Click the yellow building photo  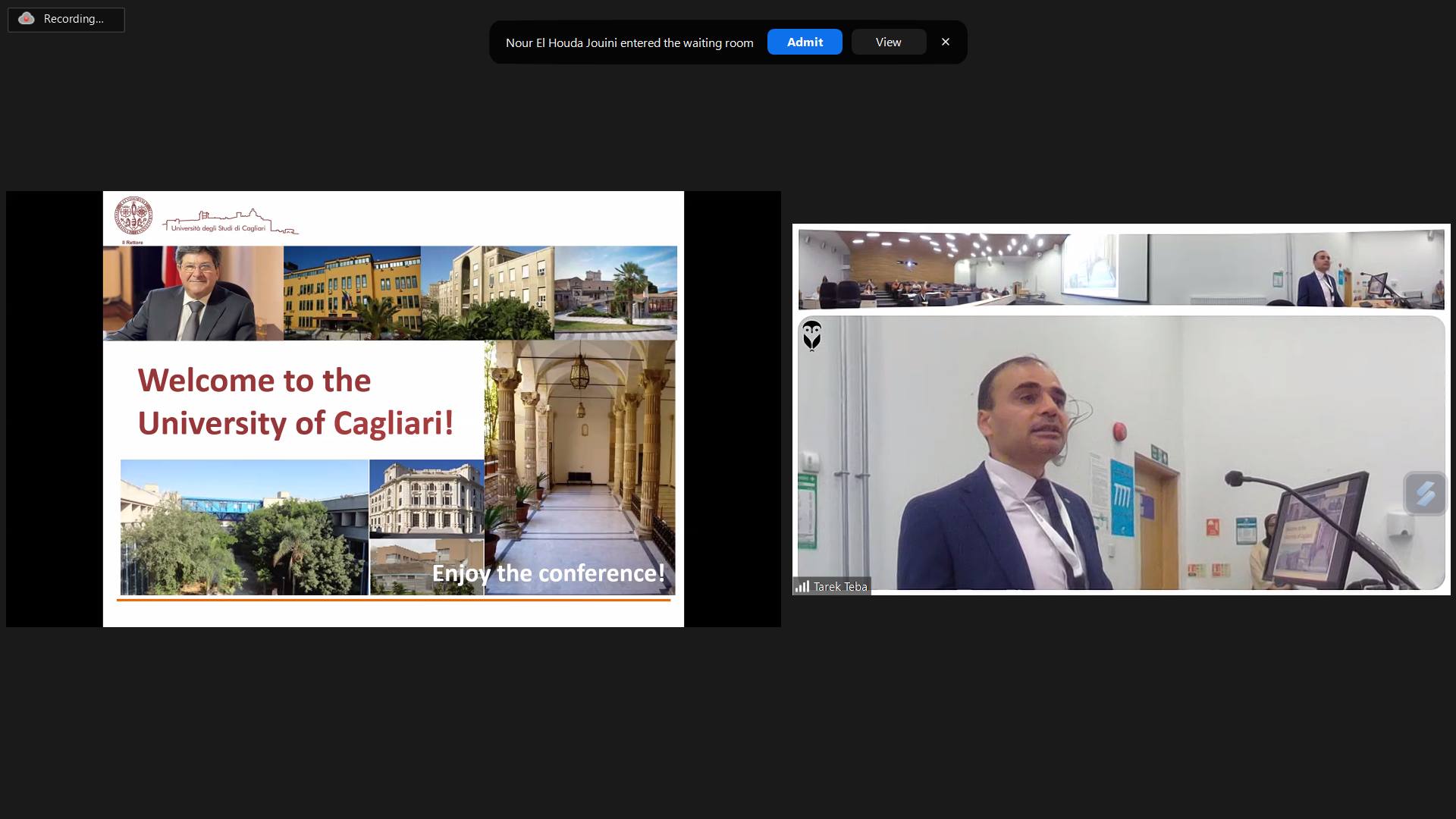pos(352,293)
